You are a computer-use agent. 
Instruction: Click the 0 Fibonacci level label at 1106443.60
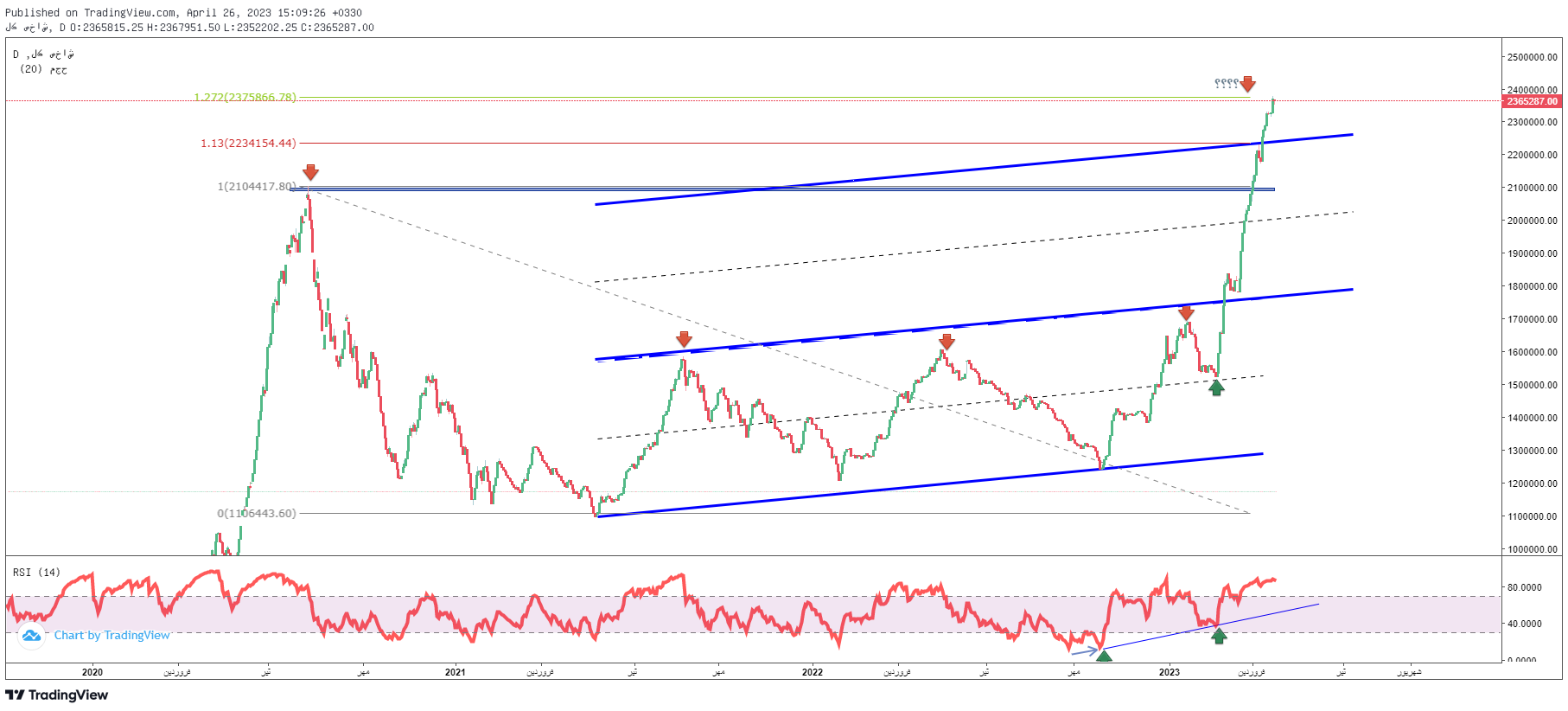(256, 514)
